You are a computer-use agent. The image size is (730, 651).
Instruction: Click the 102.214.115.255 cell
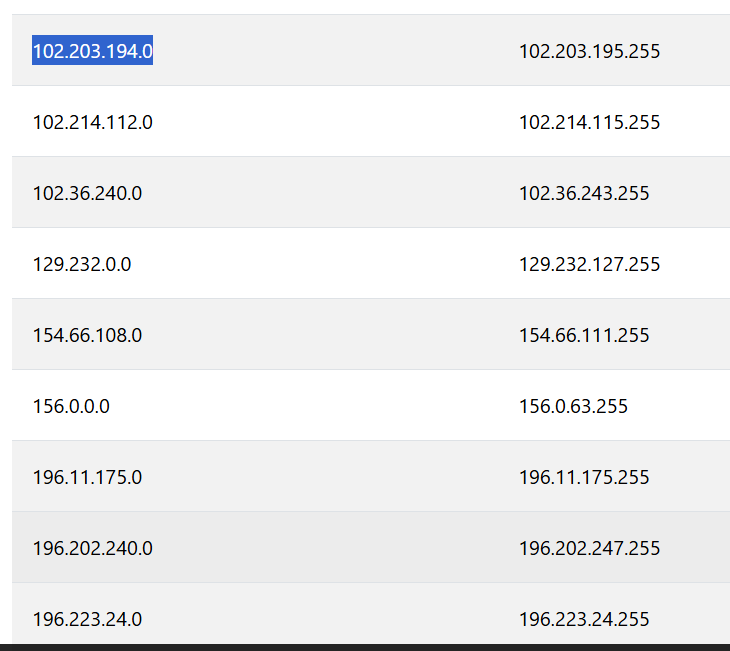click(589, 122)
